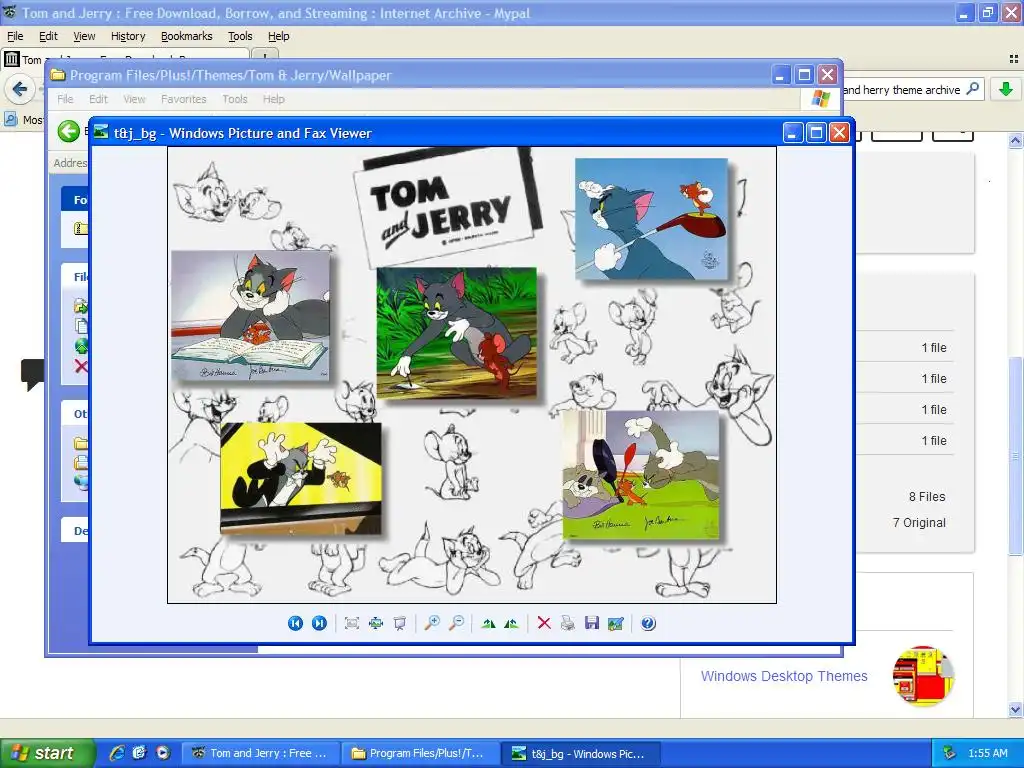Click the 8 Files text

(927, 496)
